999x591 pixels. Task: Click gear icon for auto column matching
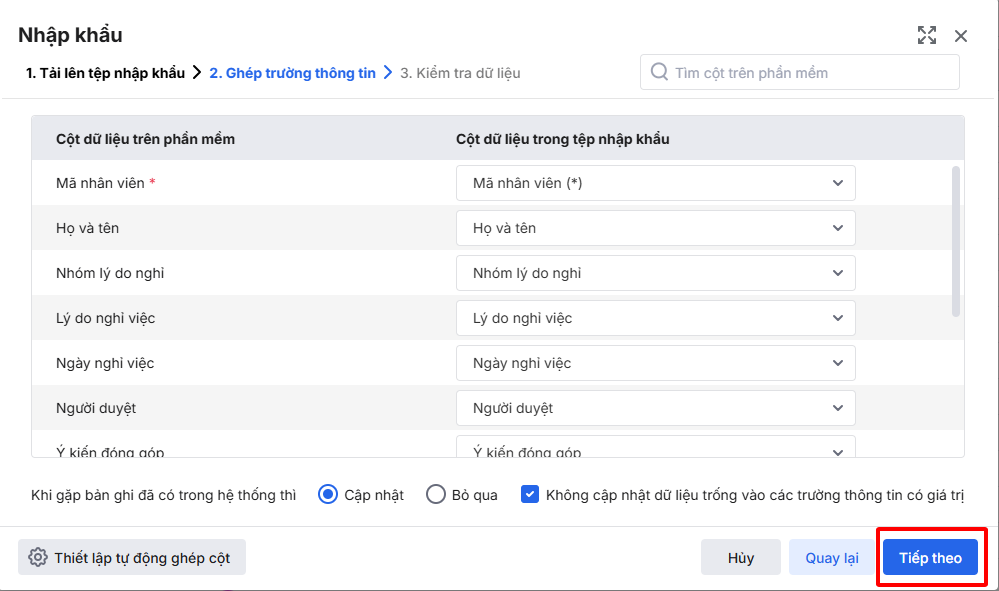[38, 557]
